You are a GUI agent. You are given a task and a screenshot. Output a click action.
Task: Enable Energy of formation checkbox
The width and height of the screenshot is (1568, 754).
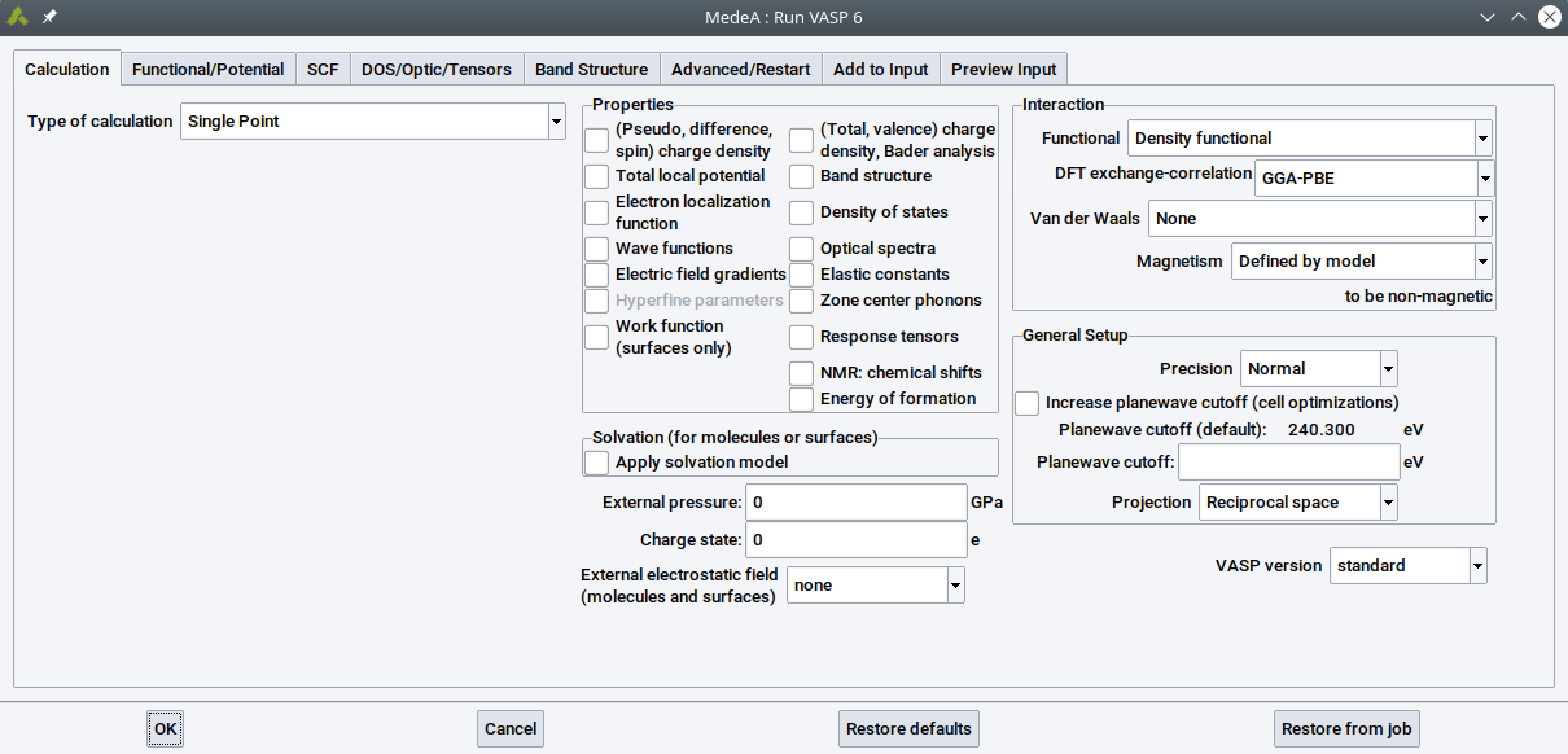pyautogui.click(x=801, y=399)
